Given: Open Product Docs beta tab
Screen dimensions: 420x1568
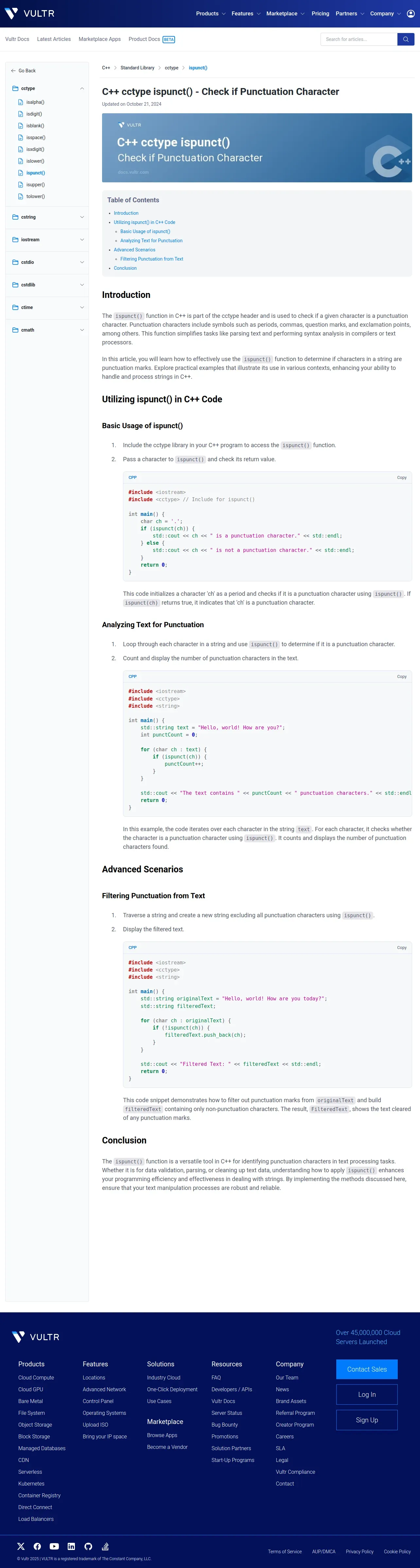Looking at the screenshot, I should coord(151,39).
